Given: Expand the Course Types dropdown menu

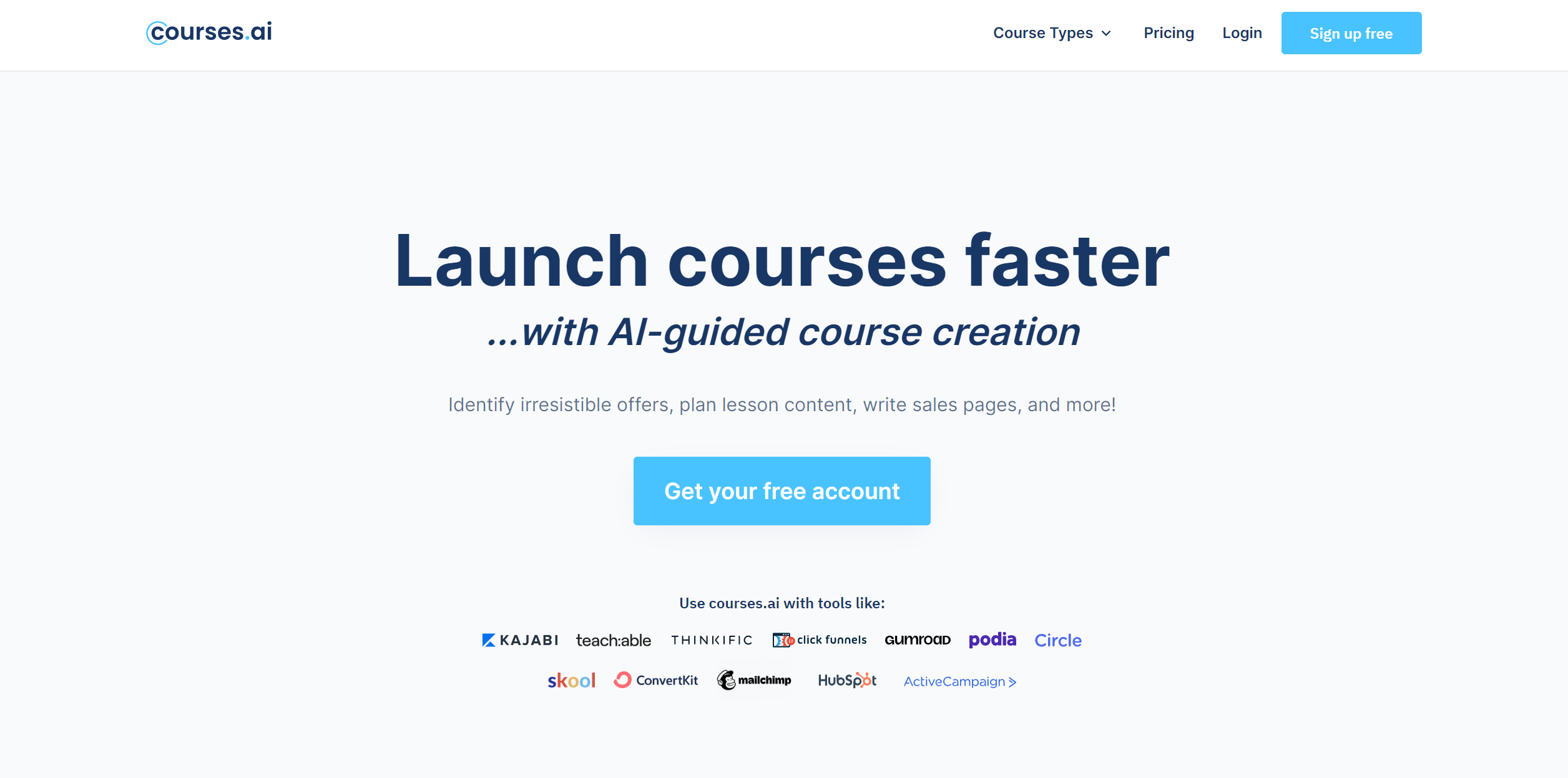Looking at the screenshot, I should coord(1052,33).
